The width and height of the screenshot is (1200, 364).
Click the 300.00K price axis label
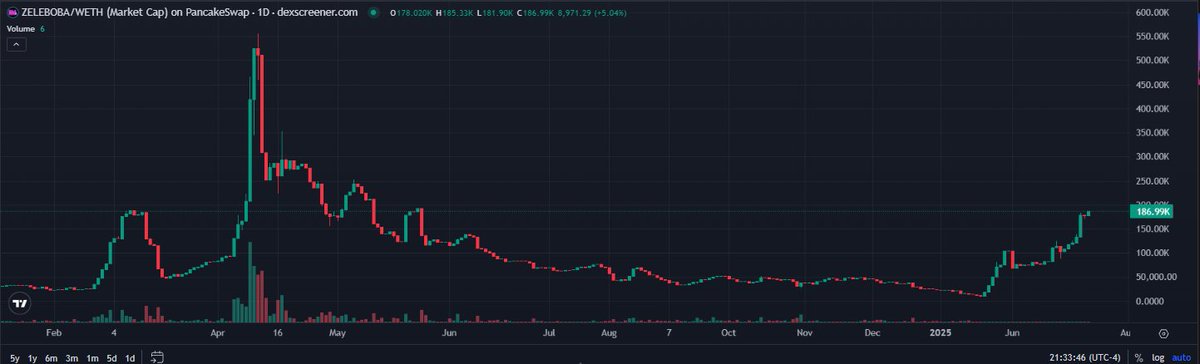pos(1153,157)
